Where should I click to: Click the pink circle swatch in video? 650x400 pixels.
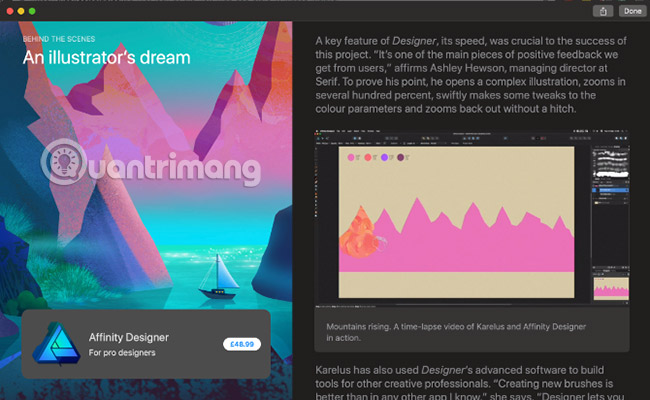click(x=351, y=158)
